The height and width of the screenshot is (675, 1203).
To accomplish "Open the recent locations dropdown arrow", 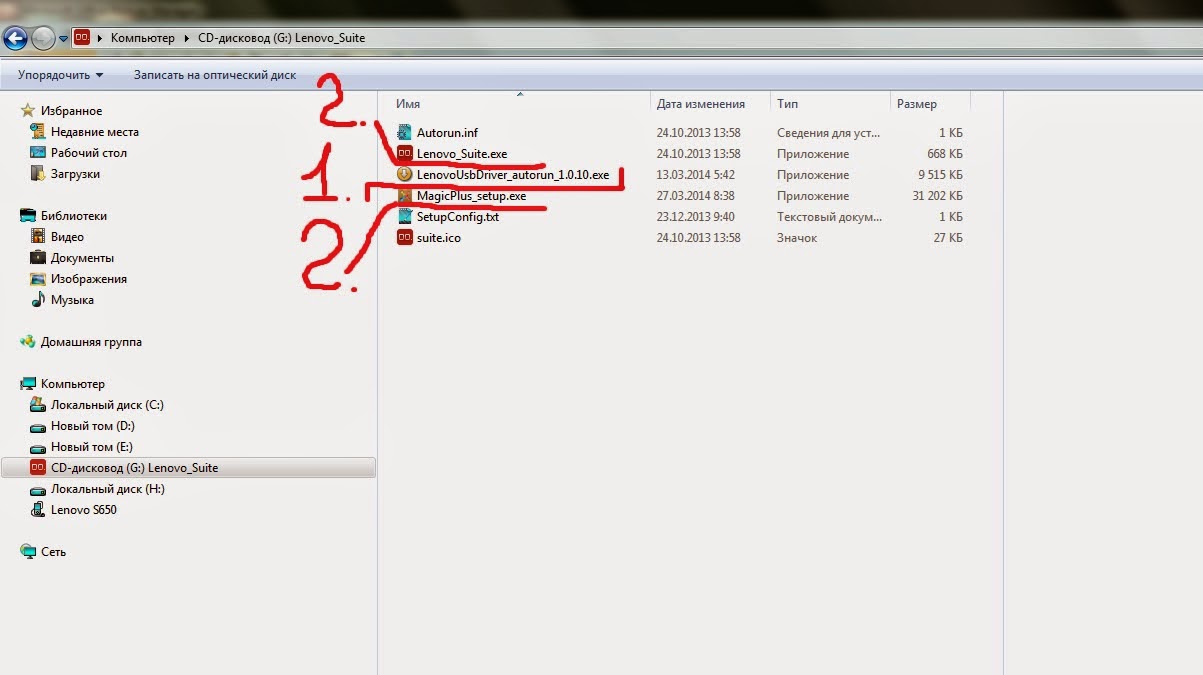I will coord(63,38).
